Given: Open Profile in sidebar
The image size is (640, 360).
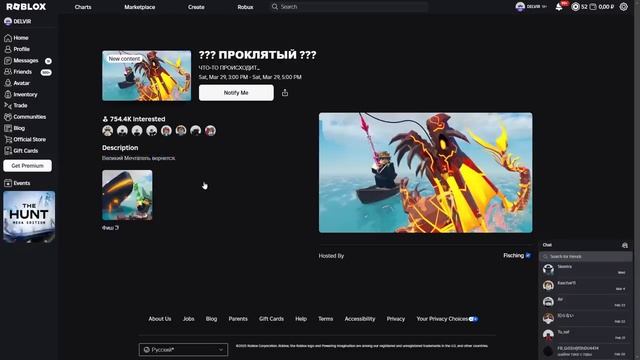Looking at the screenshot, I should [17, 49].
